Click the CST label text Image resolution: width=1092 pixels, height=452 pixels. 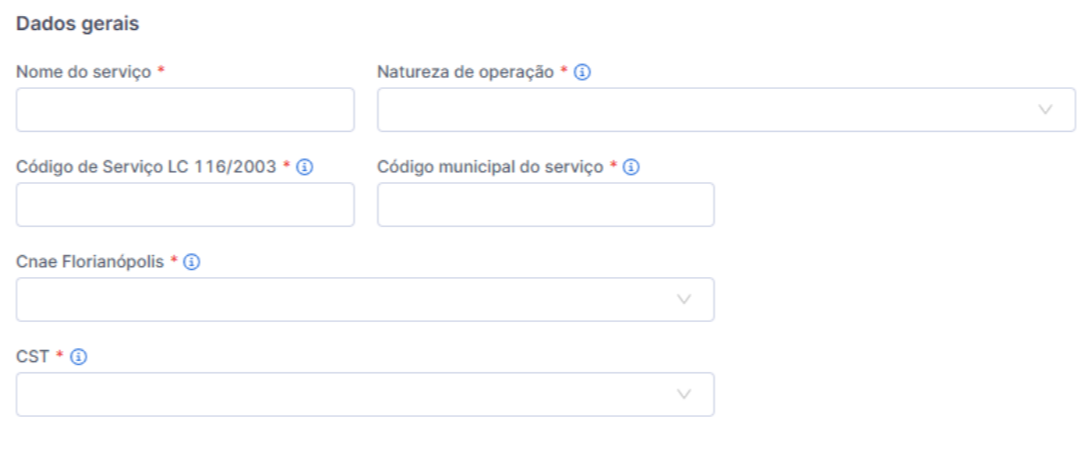tap(32, 357)
